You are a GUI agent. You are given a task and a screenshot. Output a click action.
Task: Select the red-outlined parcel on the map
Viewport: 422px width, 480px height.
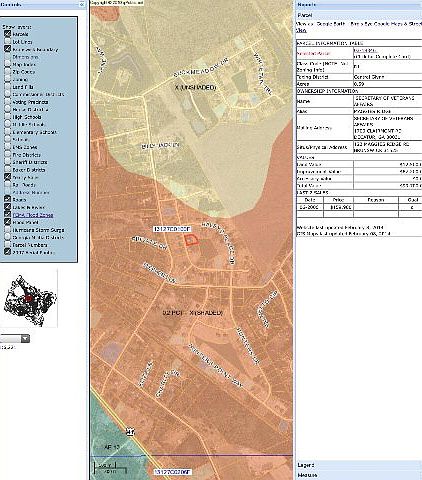191,240
